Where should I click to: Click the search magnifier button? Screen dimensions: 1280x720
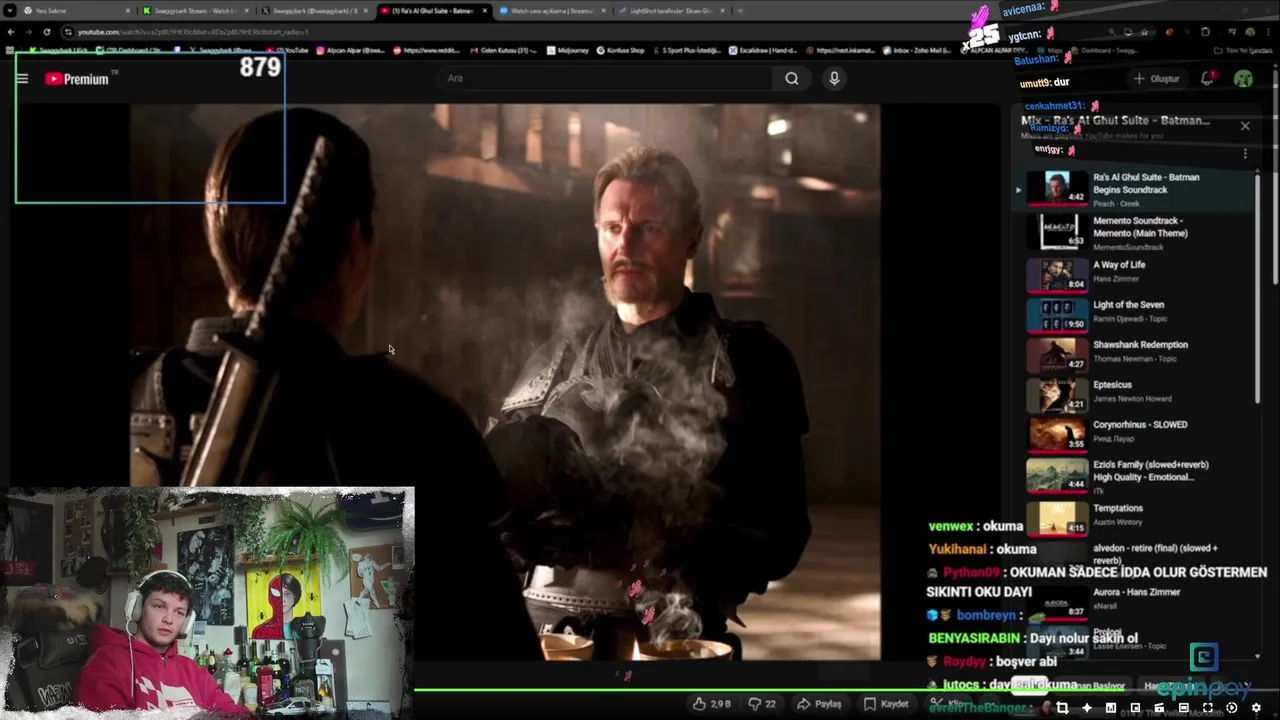(x=792, y=79)
